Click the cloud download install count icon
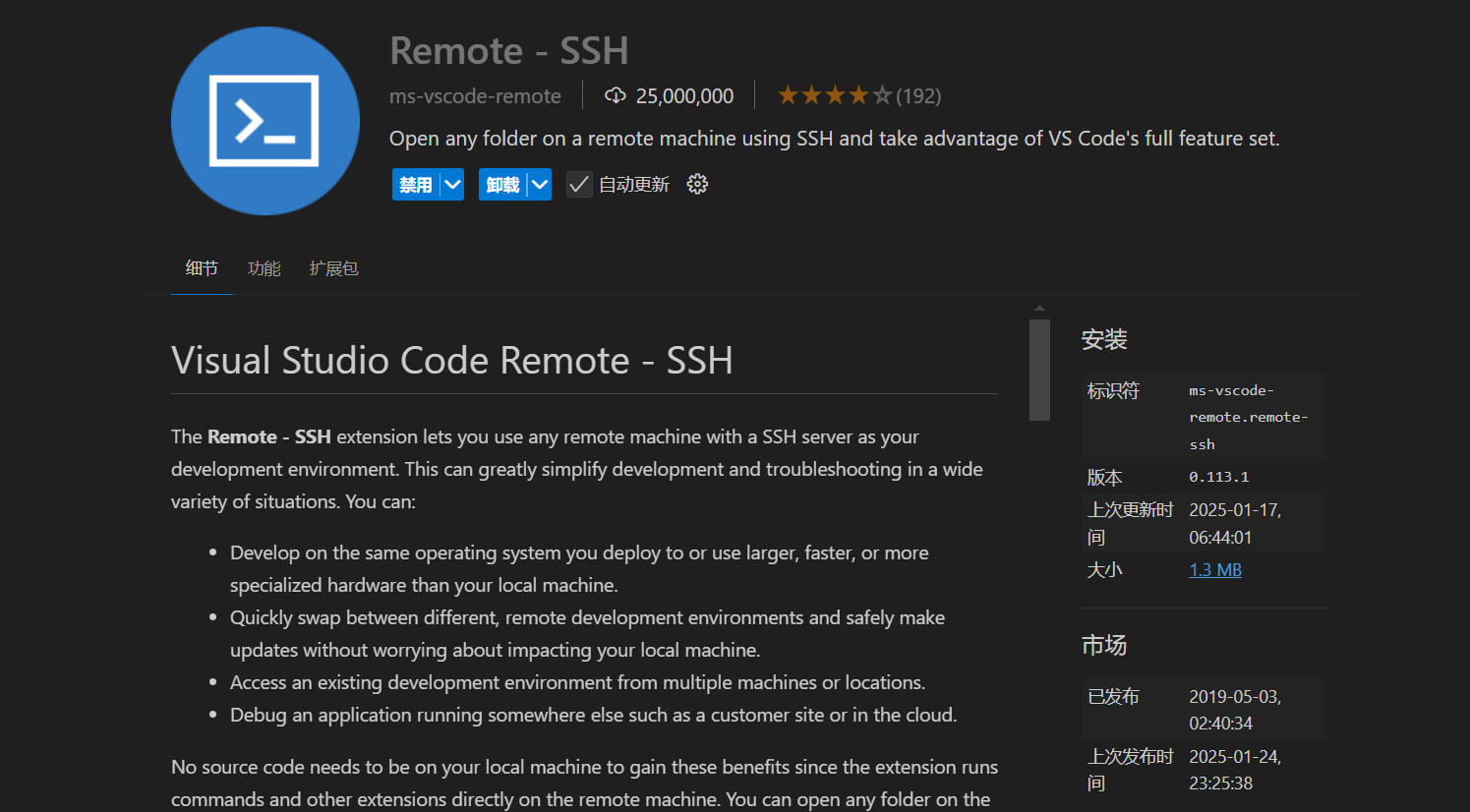 (x=616, y=95)
